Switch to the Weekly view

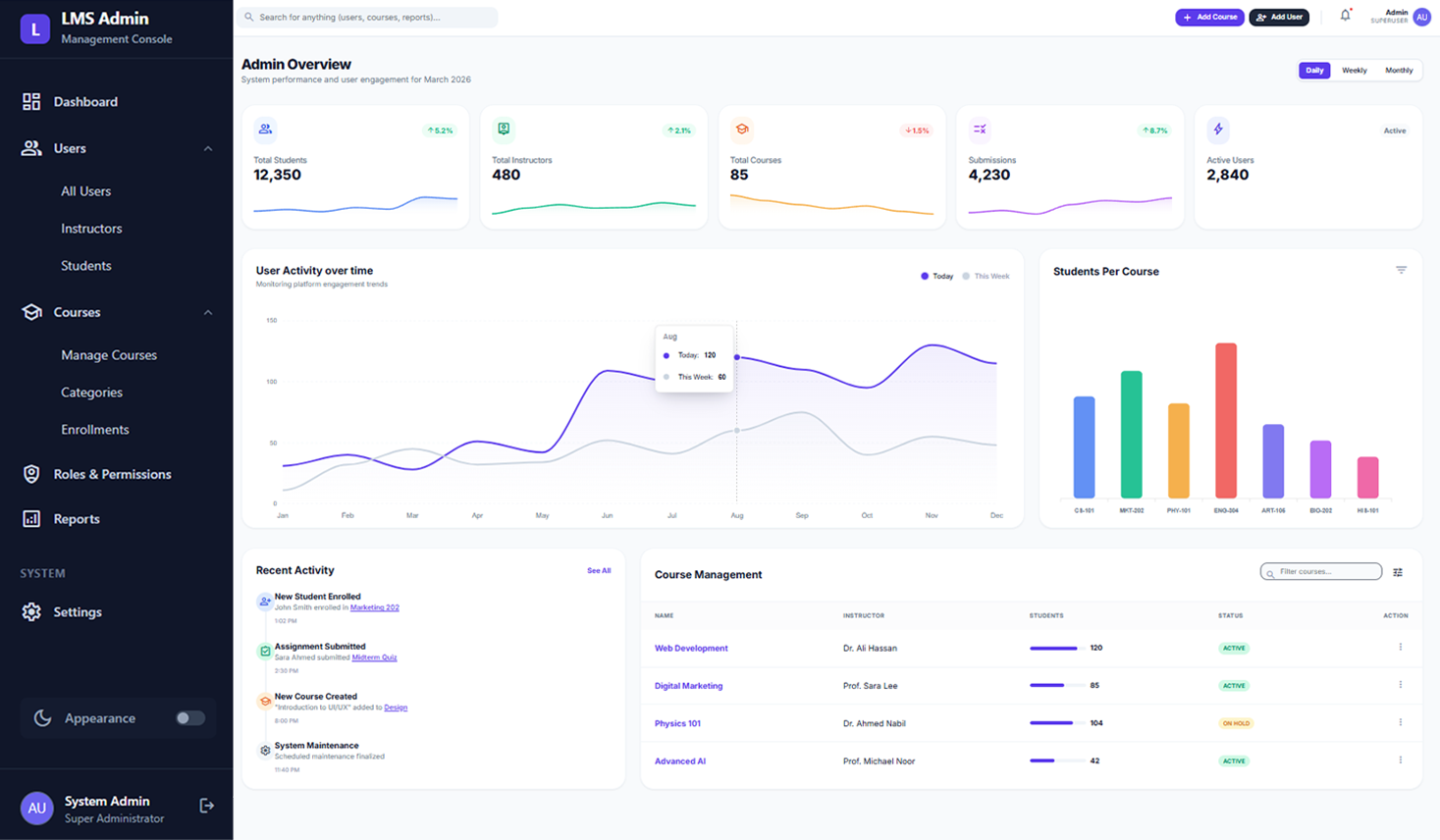point(1355,71)
